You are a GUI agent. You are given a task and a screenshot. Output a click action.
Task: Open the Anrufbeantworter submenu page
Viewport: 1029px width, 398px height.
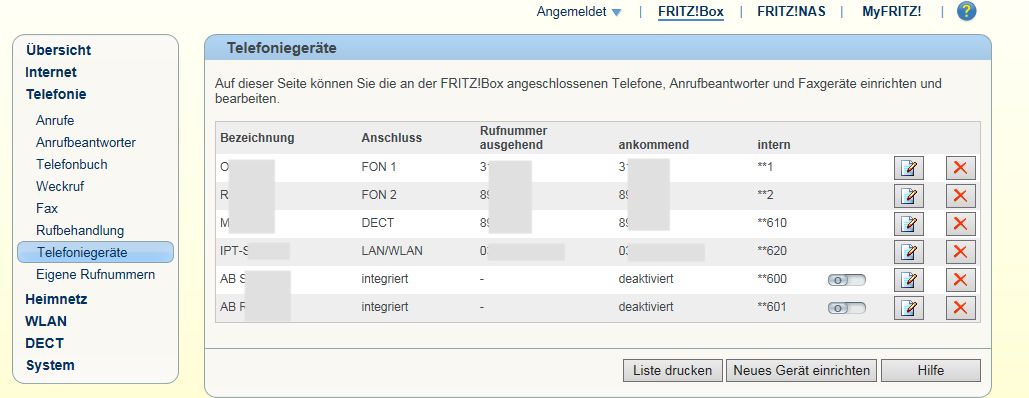click(86, 143)
